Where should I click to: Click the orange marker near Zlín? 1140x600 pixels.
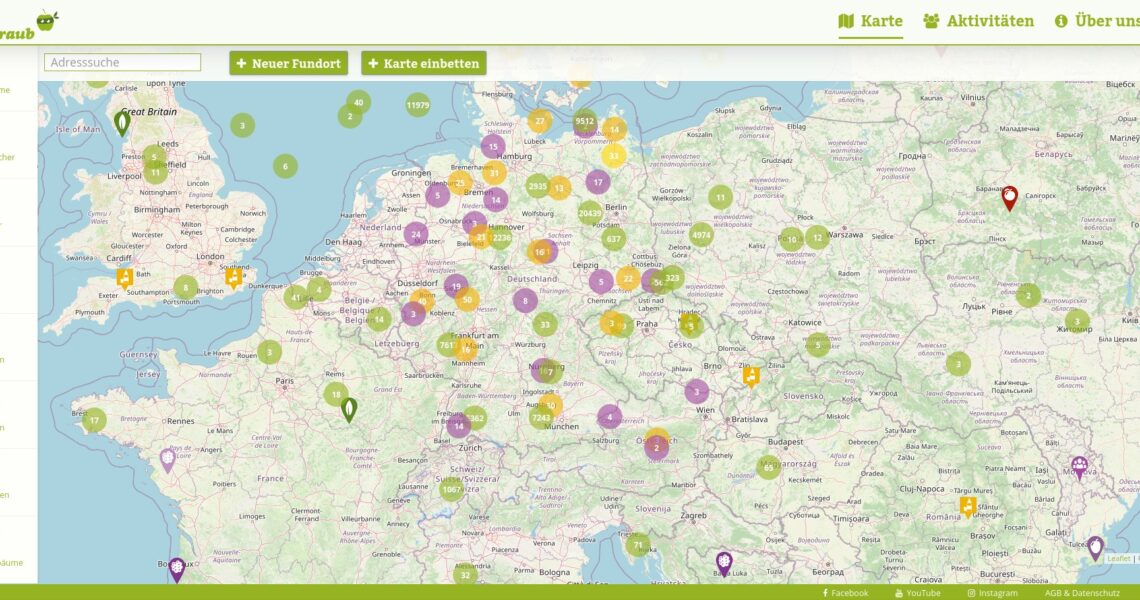pos(750,375)
